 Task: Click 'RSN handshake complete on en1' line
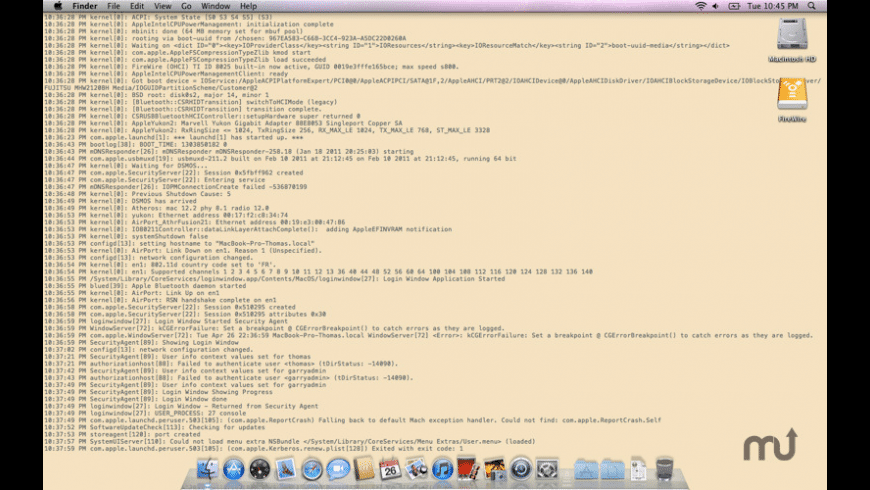coord(160,300)
